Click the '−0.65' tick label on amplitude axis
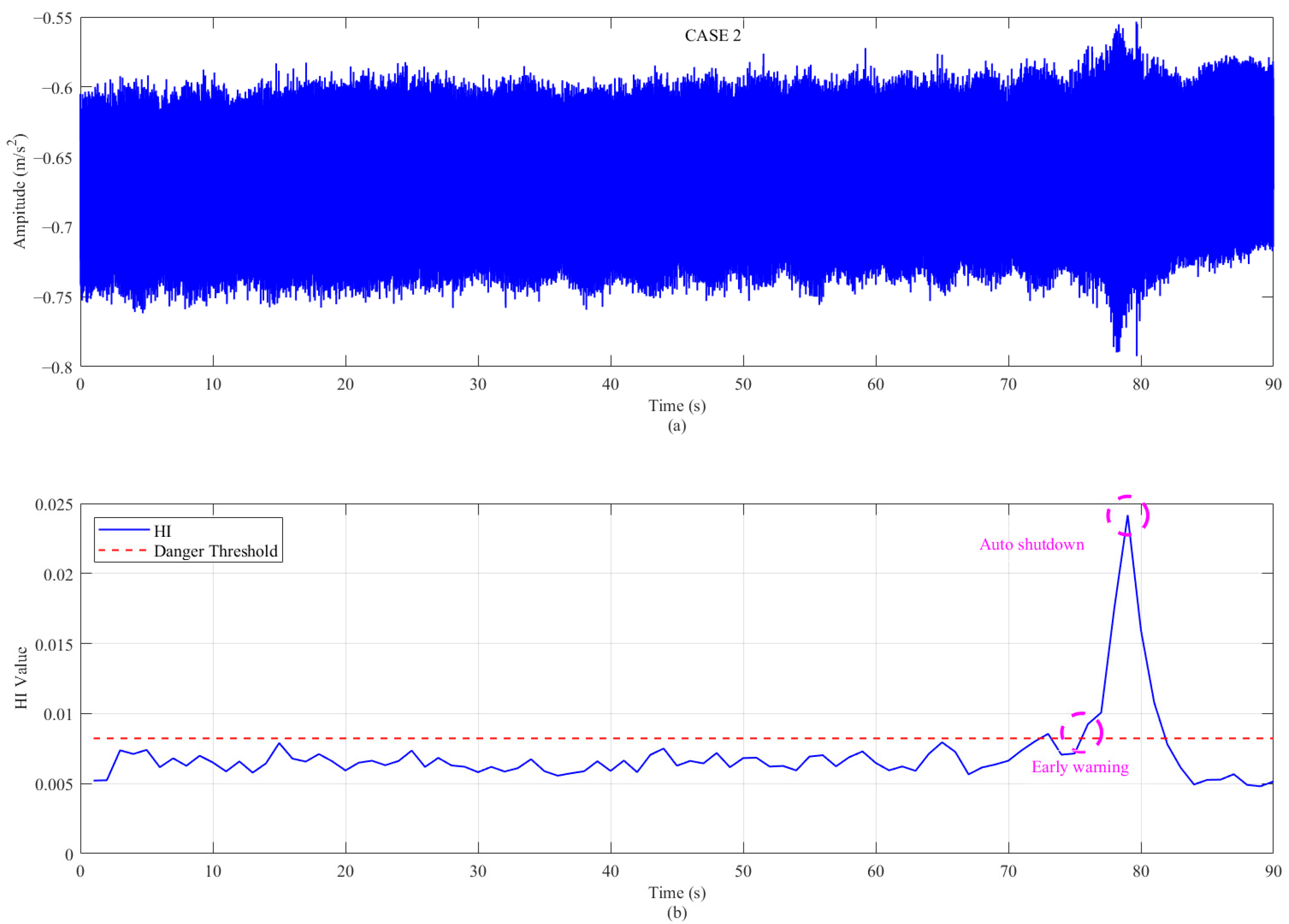Screen dimensions: 1289x924 [x=53, y=158]
